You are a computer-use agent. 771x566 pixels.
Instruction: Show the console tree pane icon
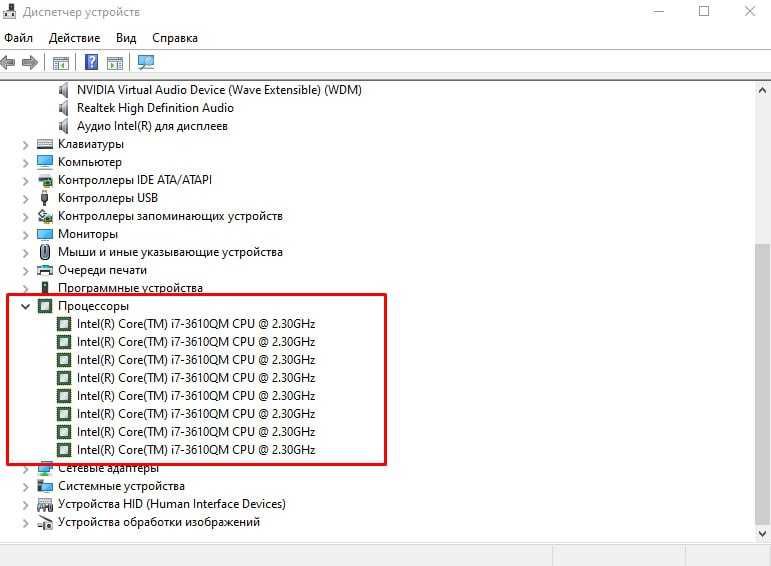(61, 63)
